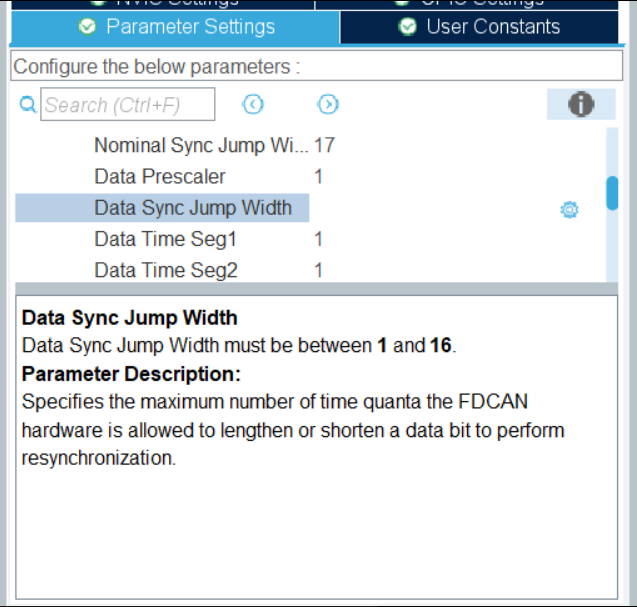This screenshot has width=637, height=607.
Task: Go to next search result arrow
Action: 328,104
